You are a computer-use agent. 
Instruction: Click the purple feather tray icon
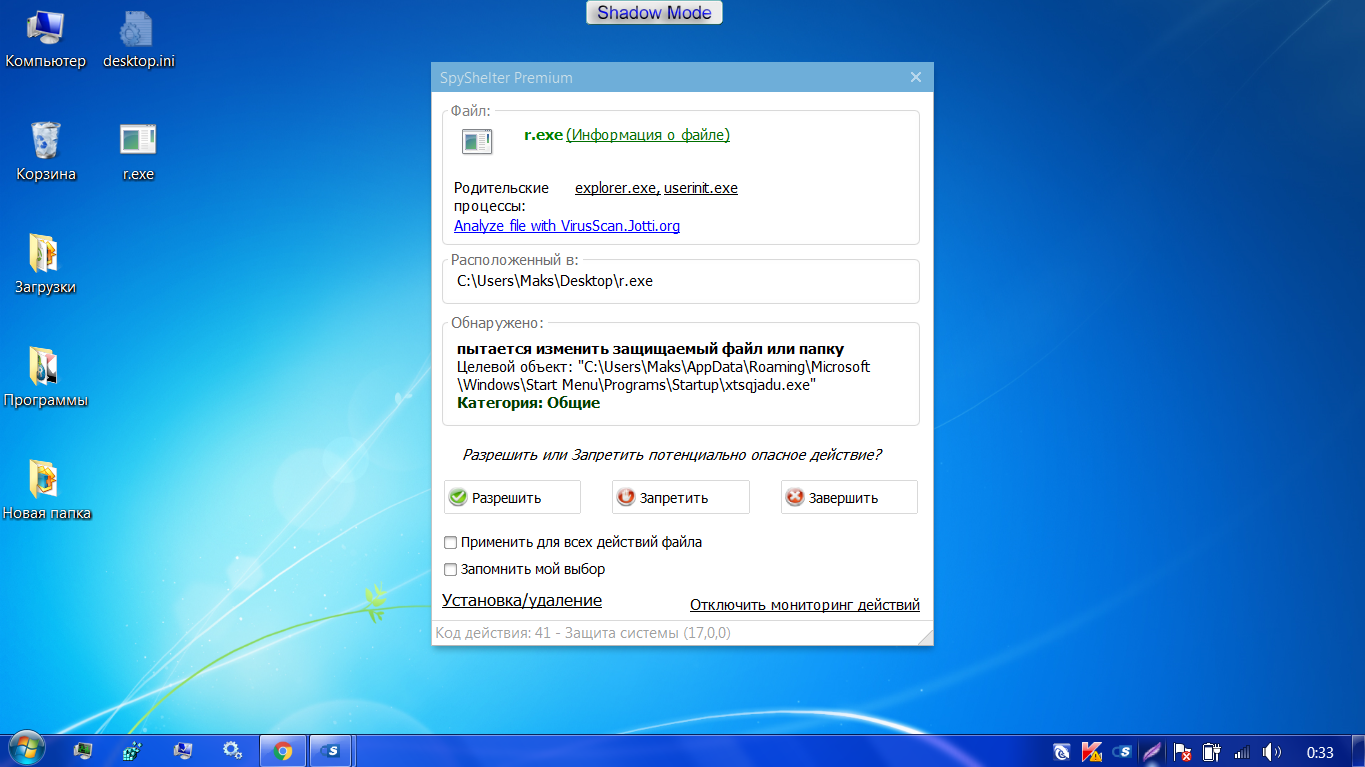[1152, 751]
